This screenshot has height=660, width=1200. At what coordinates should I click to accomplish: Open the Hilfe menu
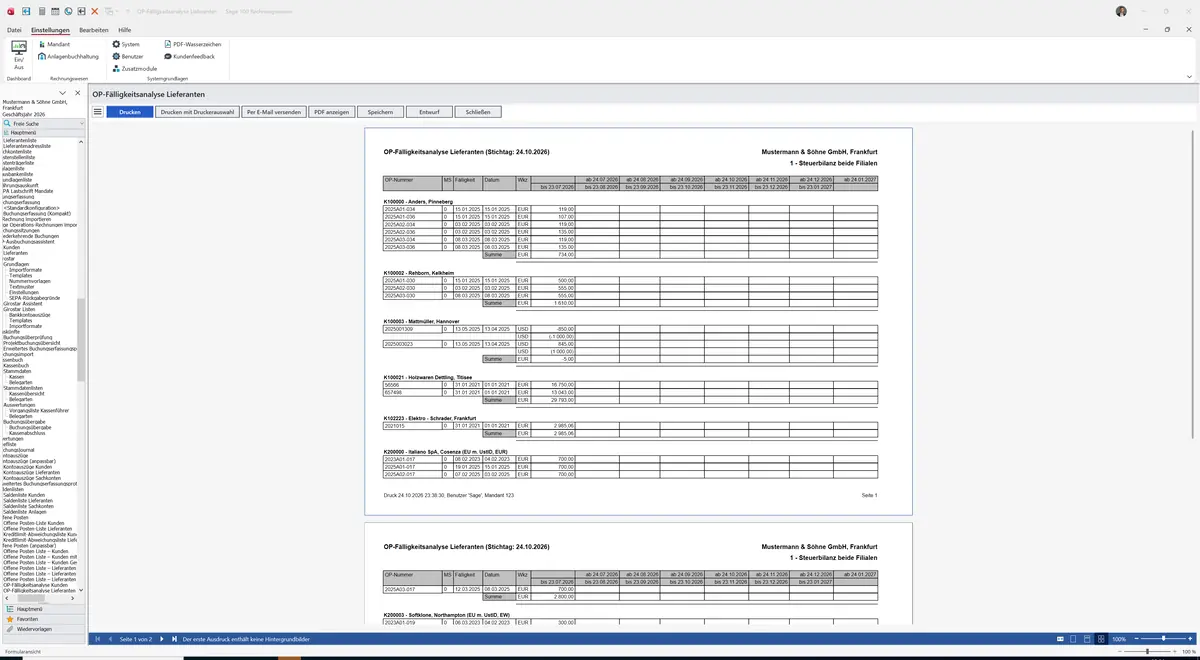click(124, 31)
